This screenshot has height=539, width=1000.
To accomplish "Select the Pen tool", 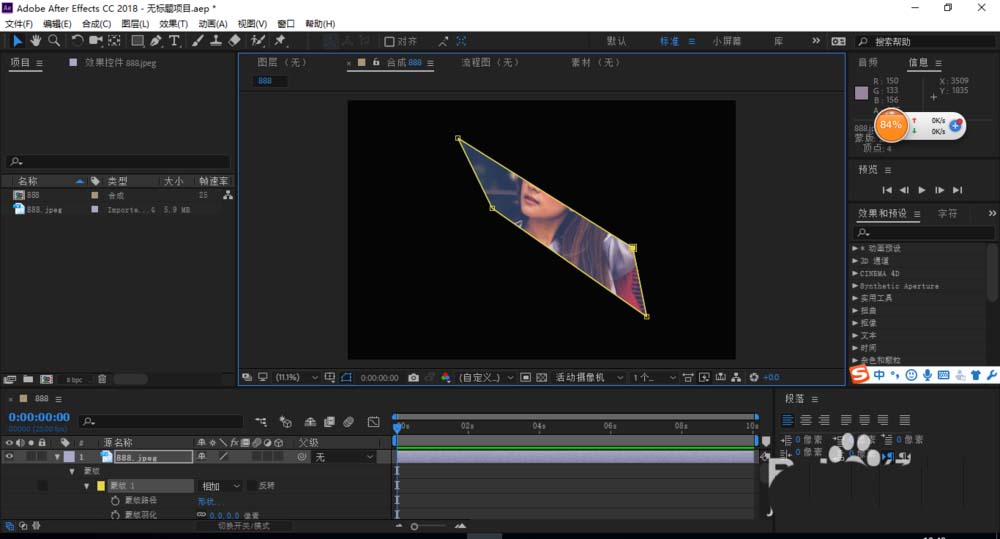I will (x=156, y=41).
